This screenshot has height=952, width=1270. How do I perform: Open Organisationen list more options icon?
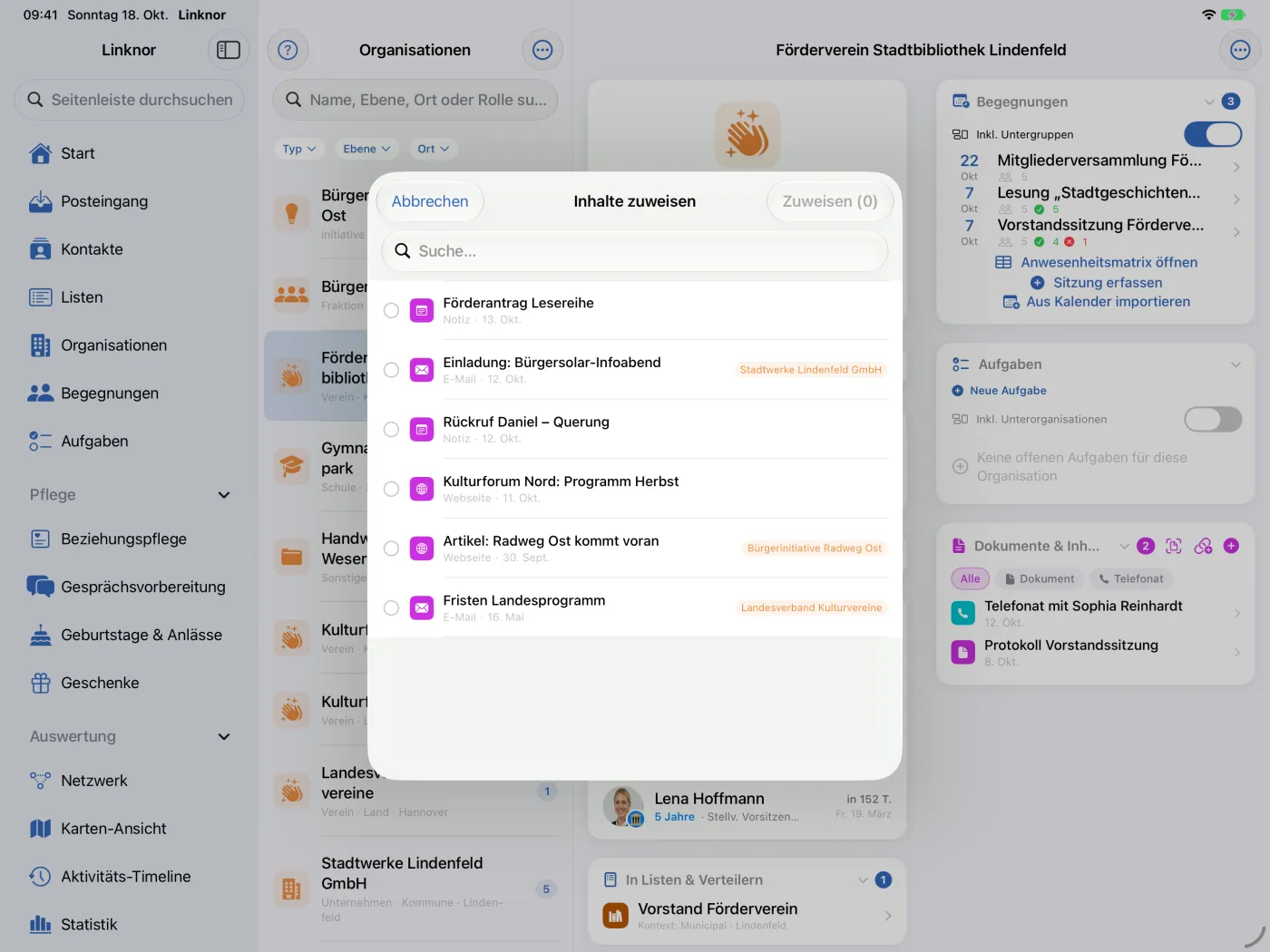click(542, 50)
